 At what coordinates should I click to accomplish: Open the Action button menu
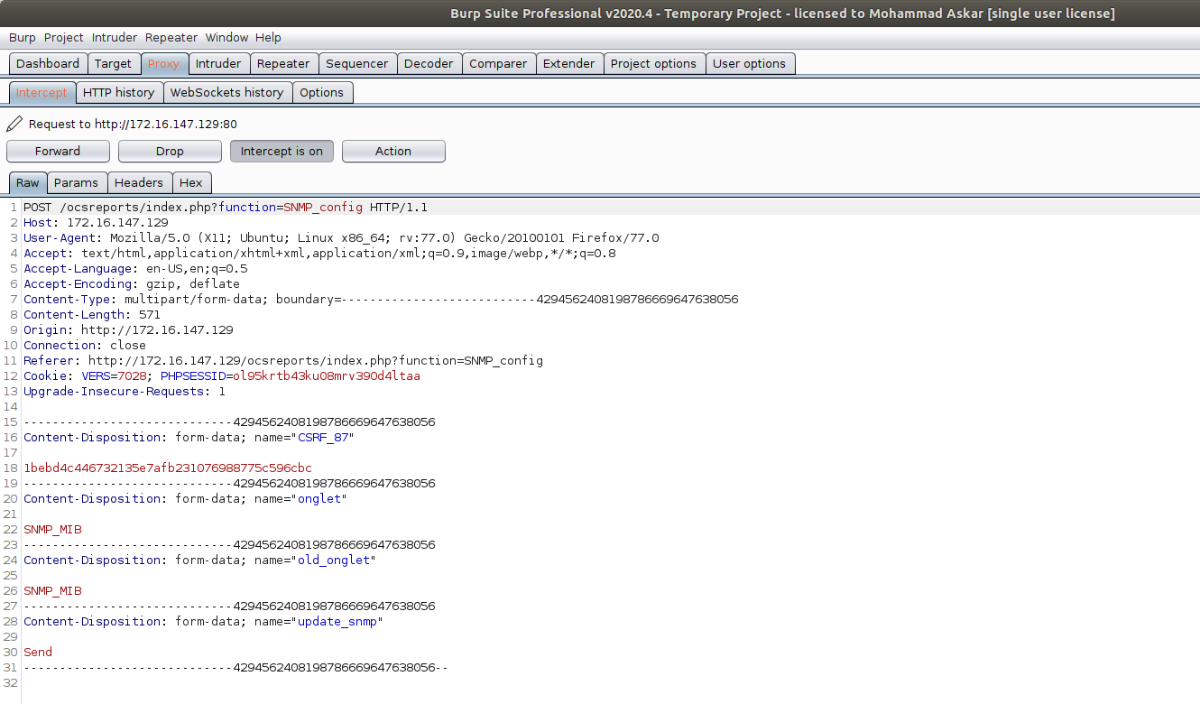(x=394, y=151)
